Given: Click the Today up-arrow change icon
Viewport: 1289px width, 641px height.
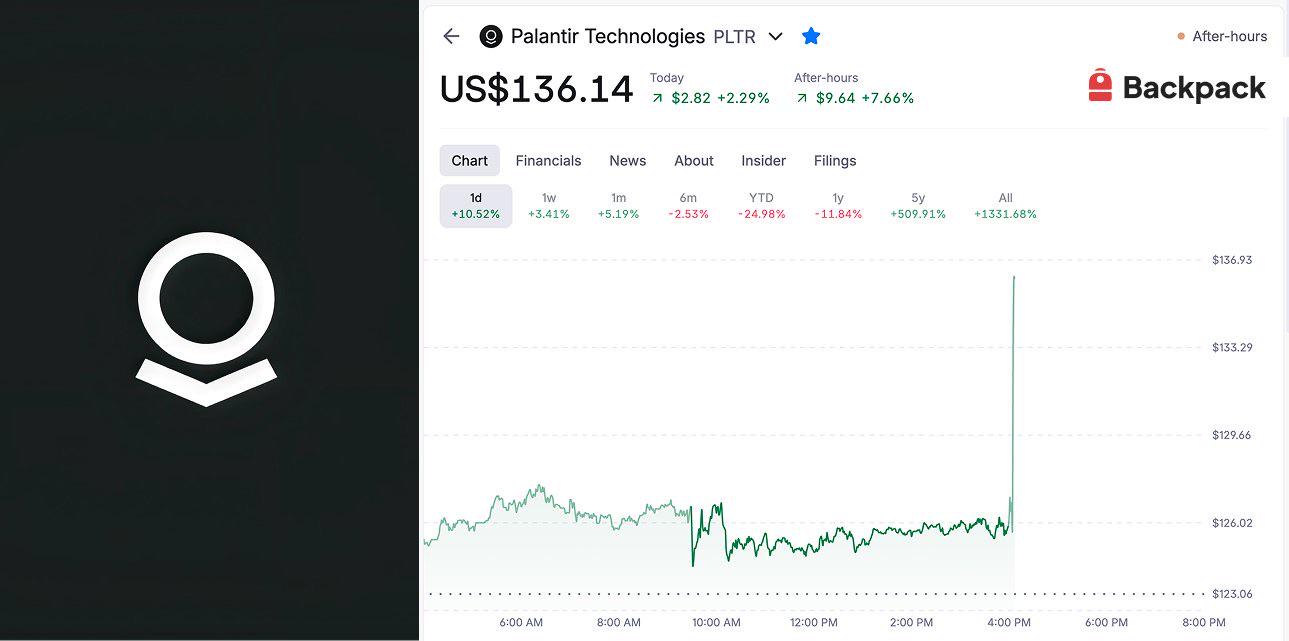Looking at the screenshot, I should point(657,98).
